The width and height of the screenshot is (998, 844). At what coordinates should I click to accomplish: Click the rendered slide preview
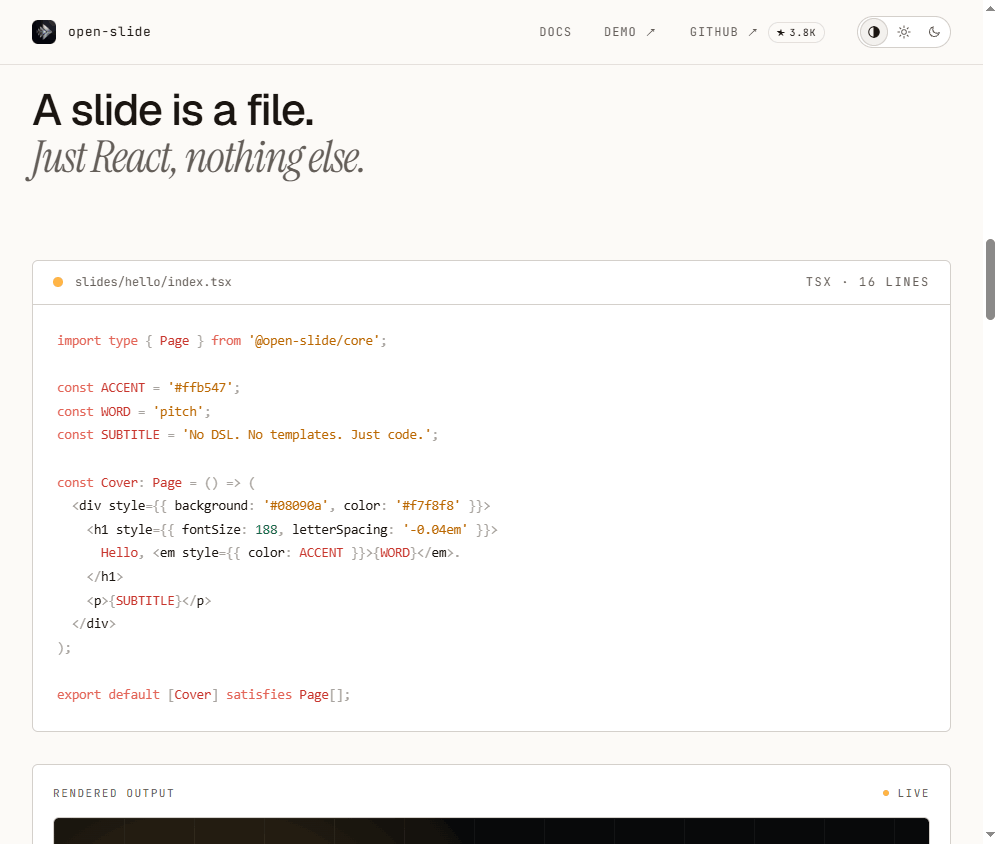click(491, 831)
